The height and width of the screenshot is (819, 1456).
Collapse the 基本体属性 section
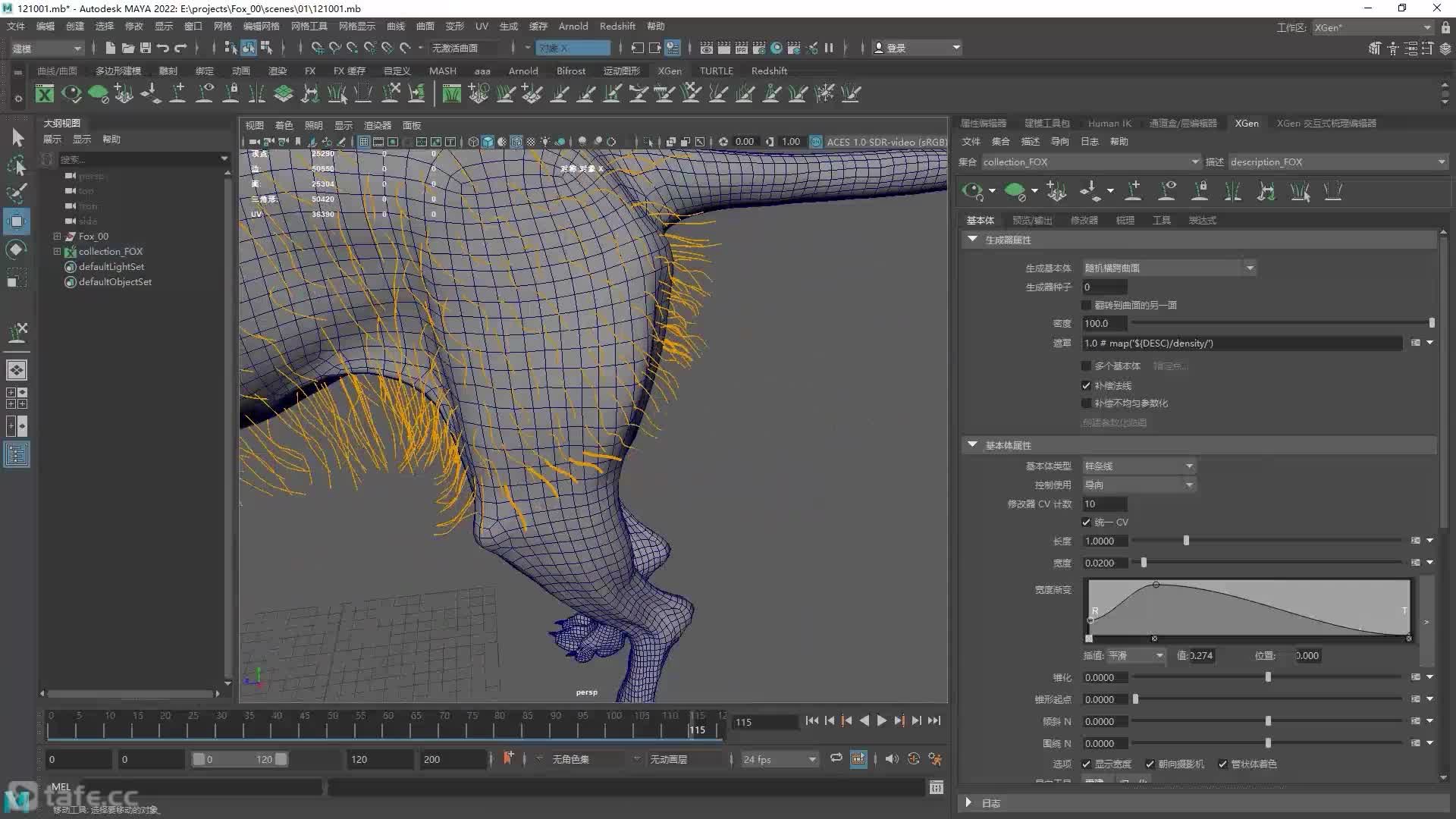point(972,444)
